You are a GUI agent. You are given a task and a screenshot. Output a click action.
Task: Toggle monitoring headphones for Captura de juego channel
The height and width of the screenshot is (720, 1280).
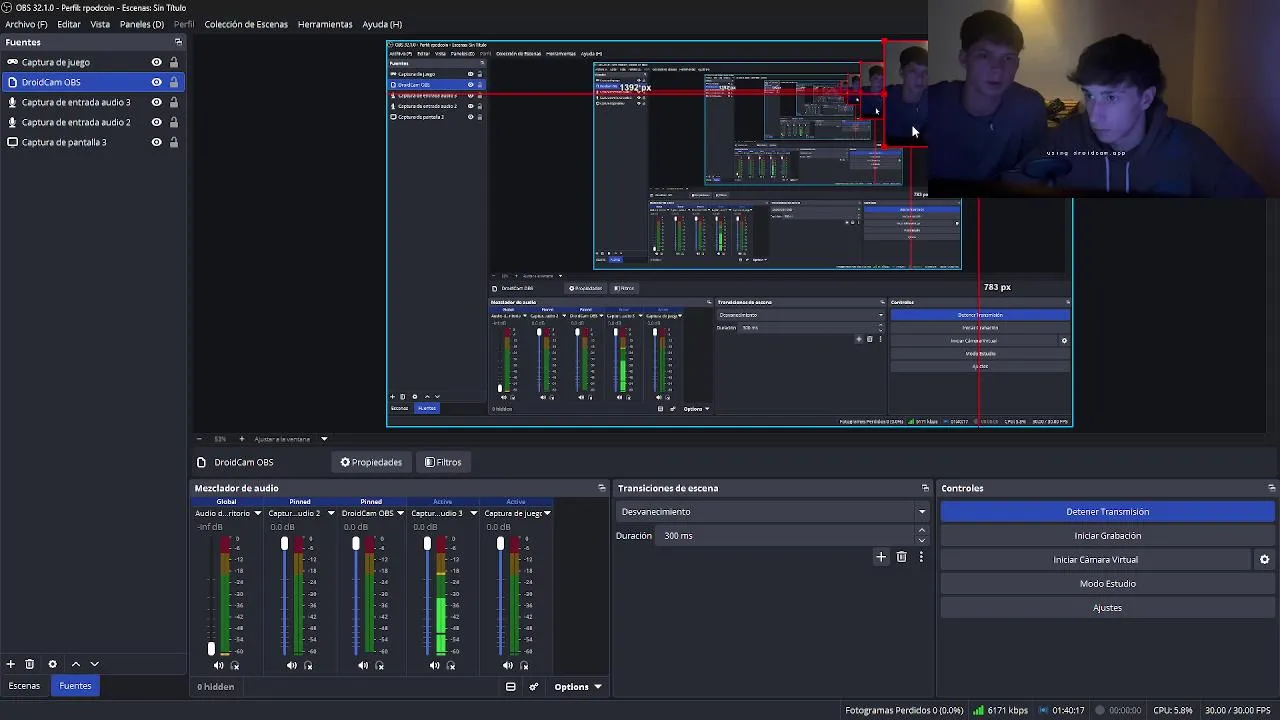coord(523,666)
